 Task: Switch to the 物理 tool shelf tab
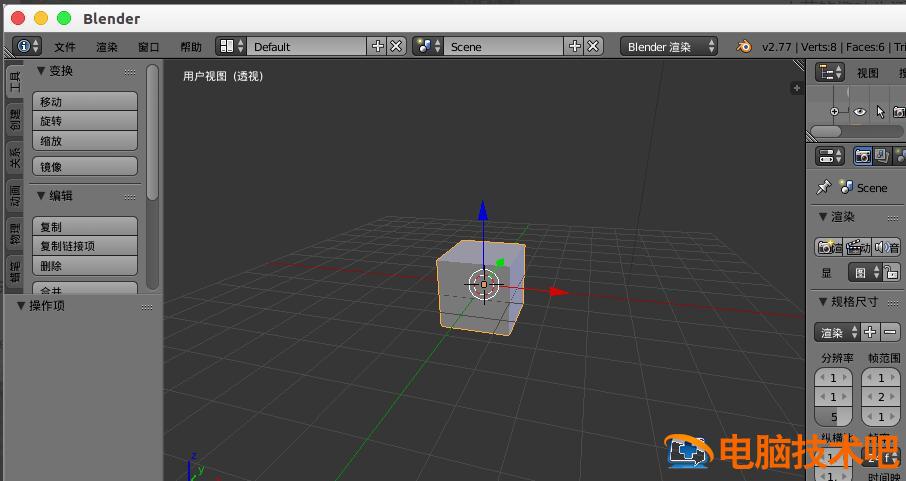point(14,234)
